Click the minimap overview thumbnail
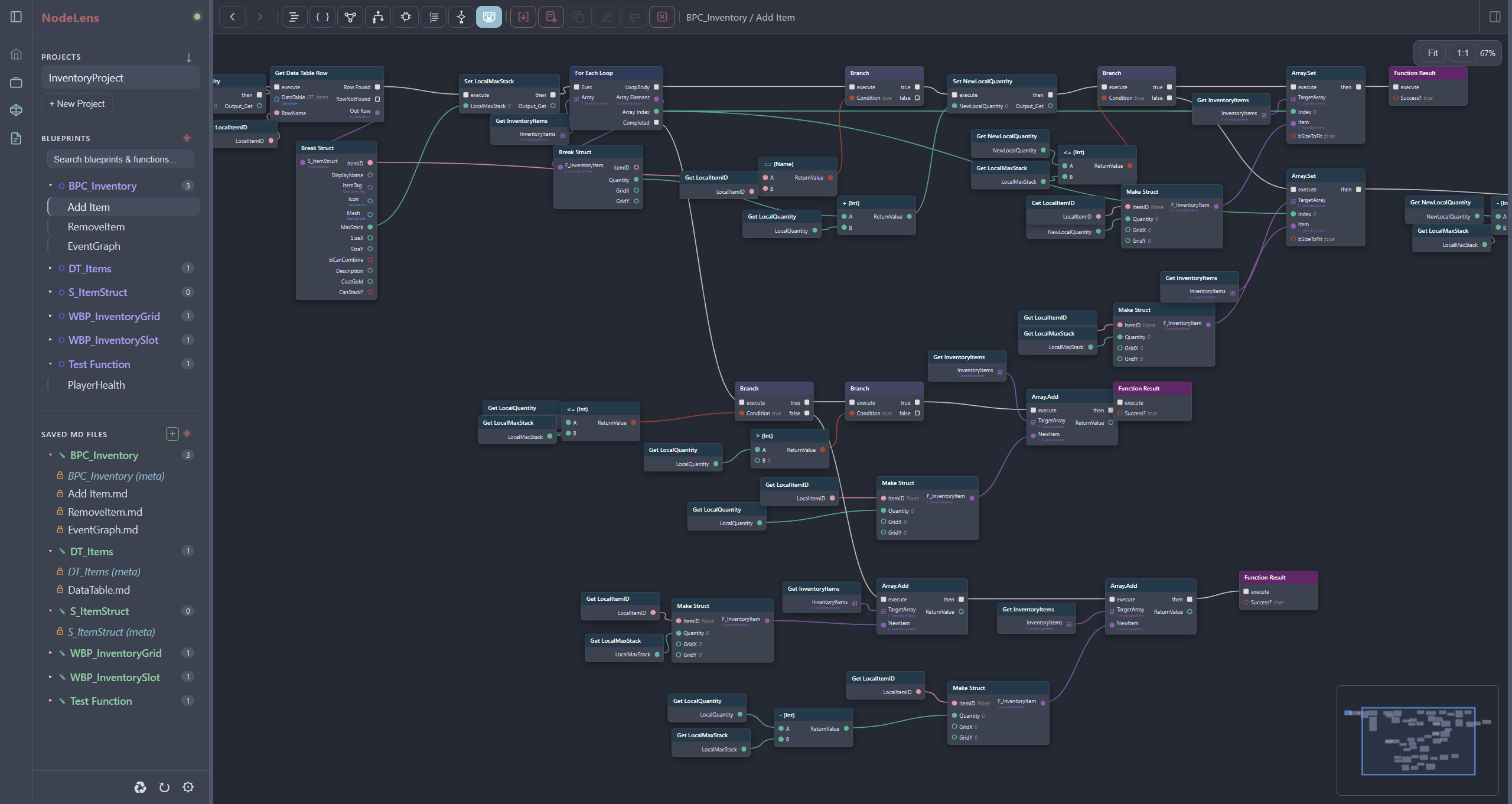 1417,740
